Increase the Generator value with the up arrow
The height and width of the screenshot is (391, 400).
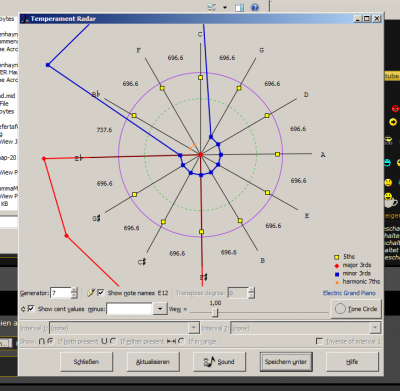74,290
